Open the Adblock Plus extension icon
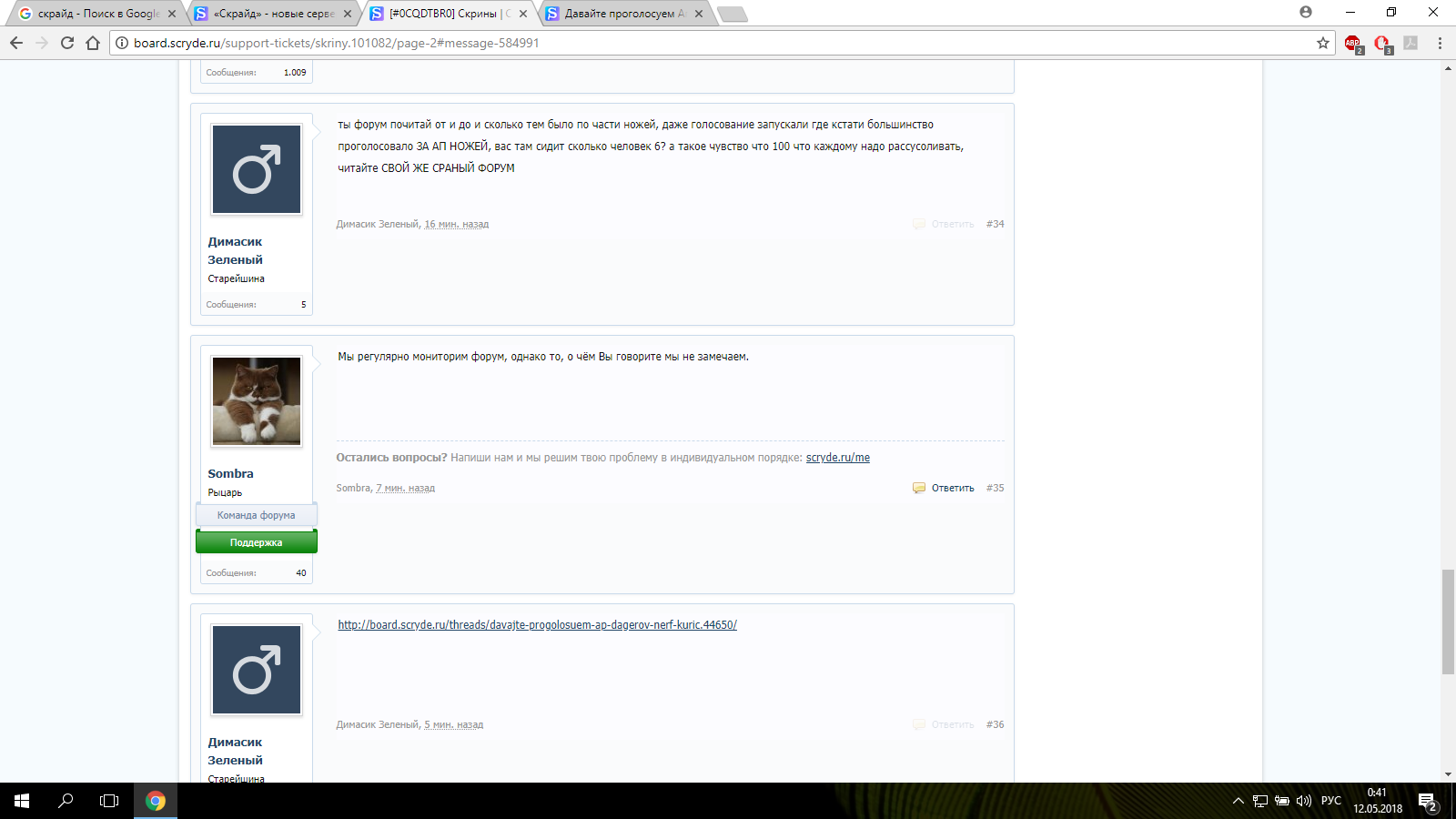 1353,43
